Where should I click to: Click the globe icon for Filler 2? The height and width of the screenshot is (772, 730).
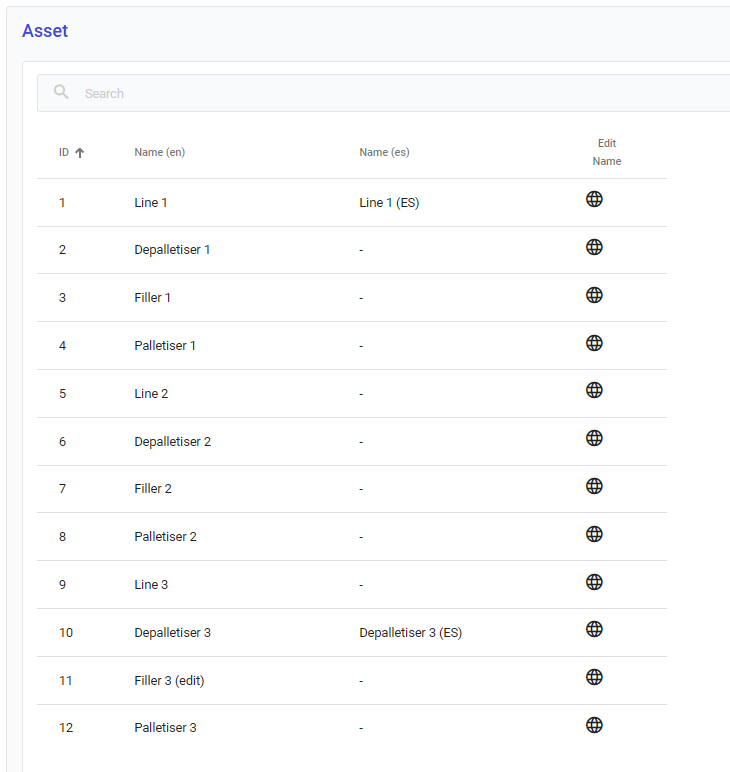click(594, 486)
